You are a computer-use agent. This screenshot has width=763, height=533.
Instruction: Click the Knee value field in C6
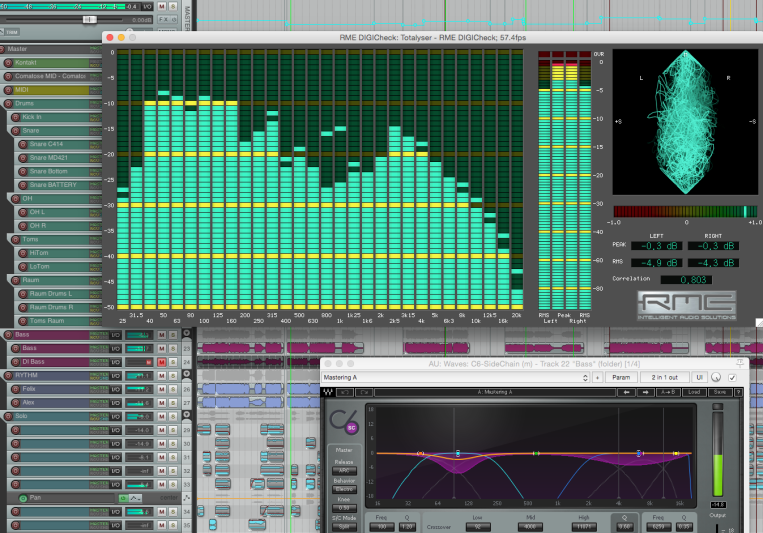click(344, 508)
